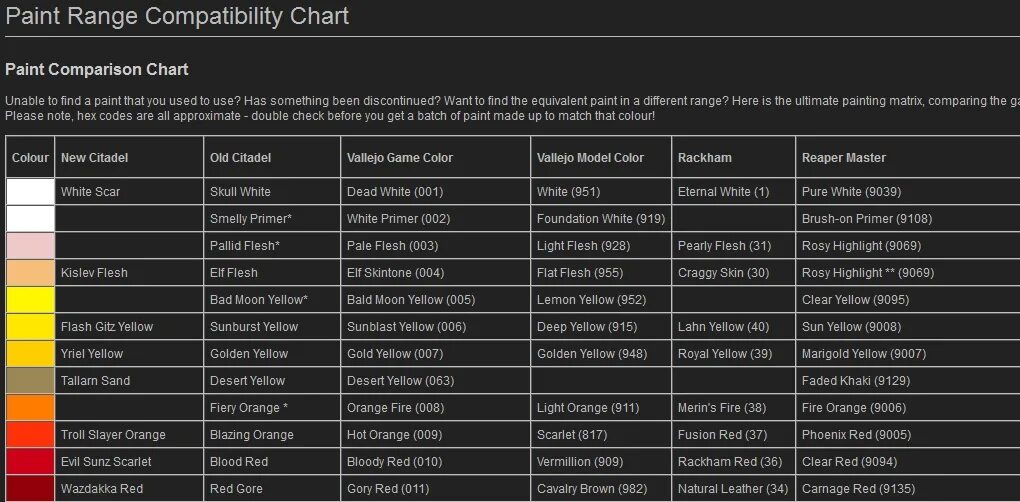This screenshot has height=502, width=1020.
Task: Click the Troll Slayer Orange swatch
Action: (x=30, y=434)
